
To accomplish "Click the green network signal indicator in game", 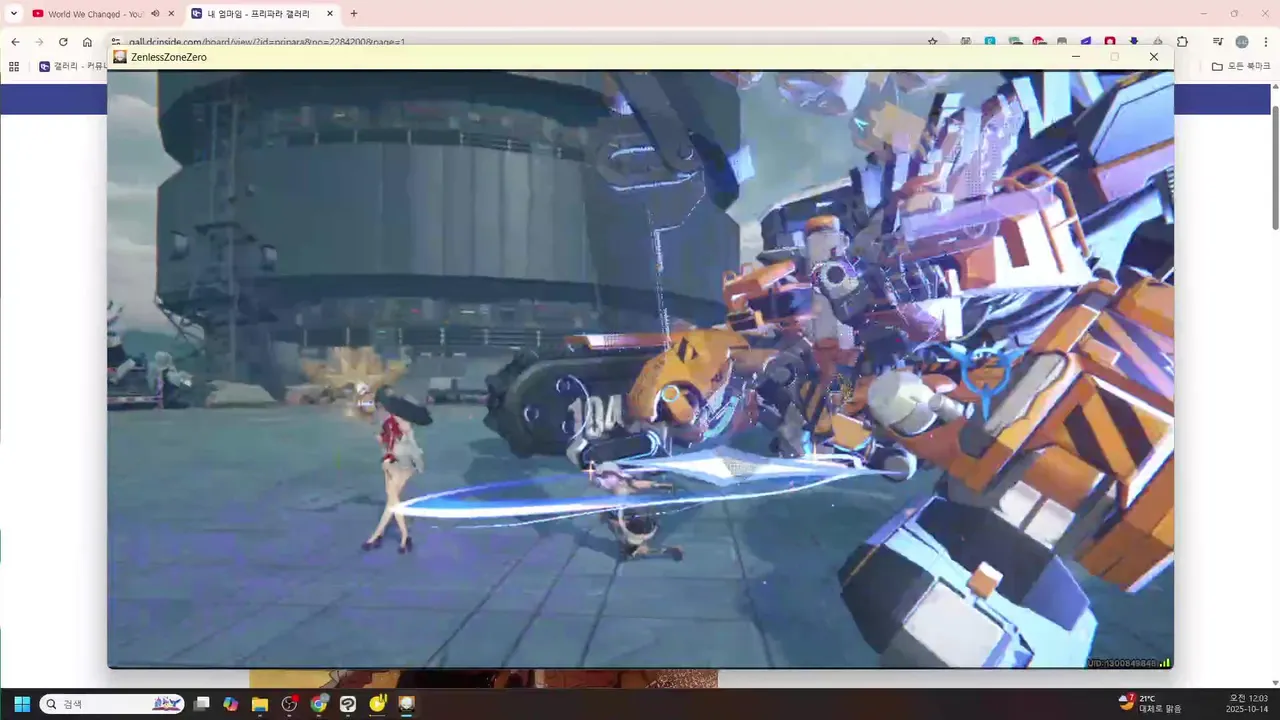I will click(1165, 663).
